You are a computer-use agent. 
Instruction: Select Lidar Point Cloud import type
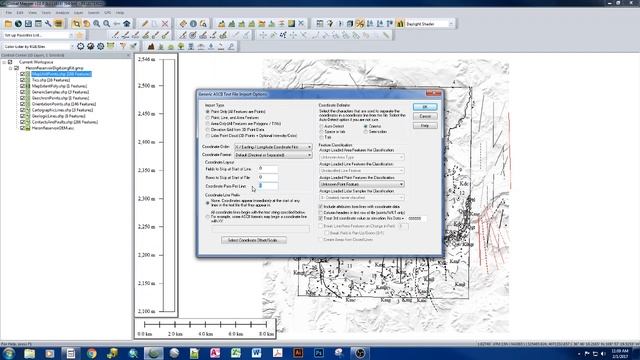208,136
